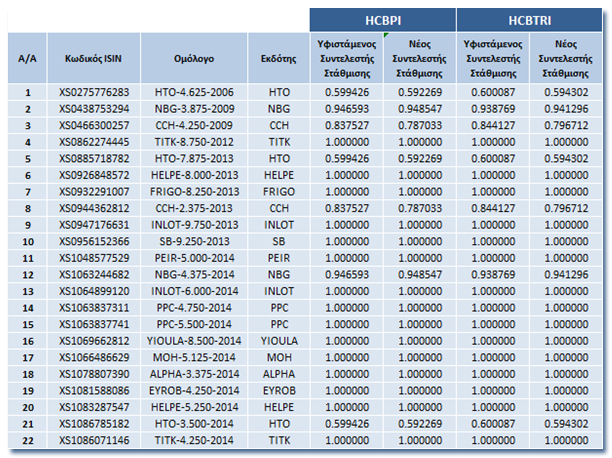Select ISIN cell XS1081588086
Viewport: 612px width, 458px height.
(94, 389)
